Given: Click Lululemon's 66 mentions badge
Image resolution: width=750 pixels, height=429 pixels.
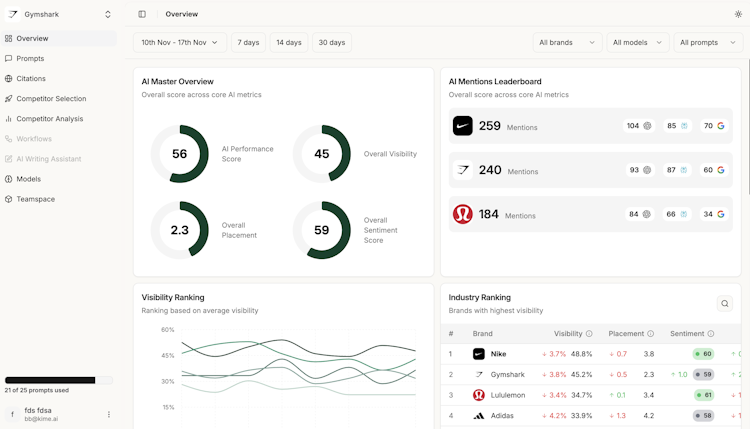Looking at the screenshot, I should coord(677,214).
